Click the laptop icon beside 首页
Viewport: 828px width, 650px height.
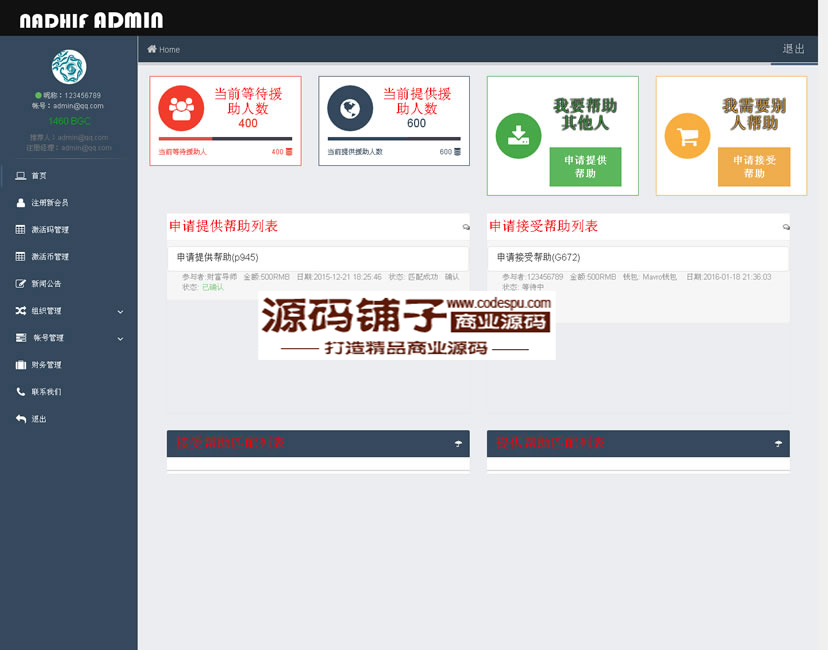click(x=21, y=176)
